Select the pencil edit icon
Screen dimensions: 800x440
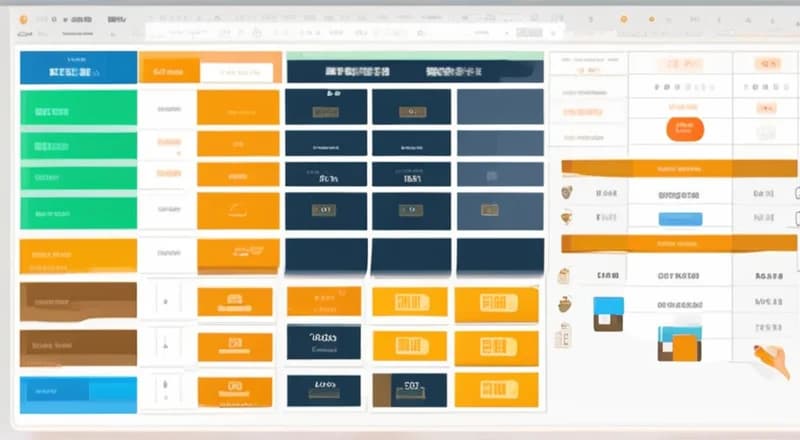click(x=764, y=354)
